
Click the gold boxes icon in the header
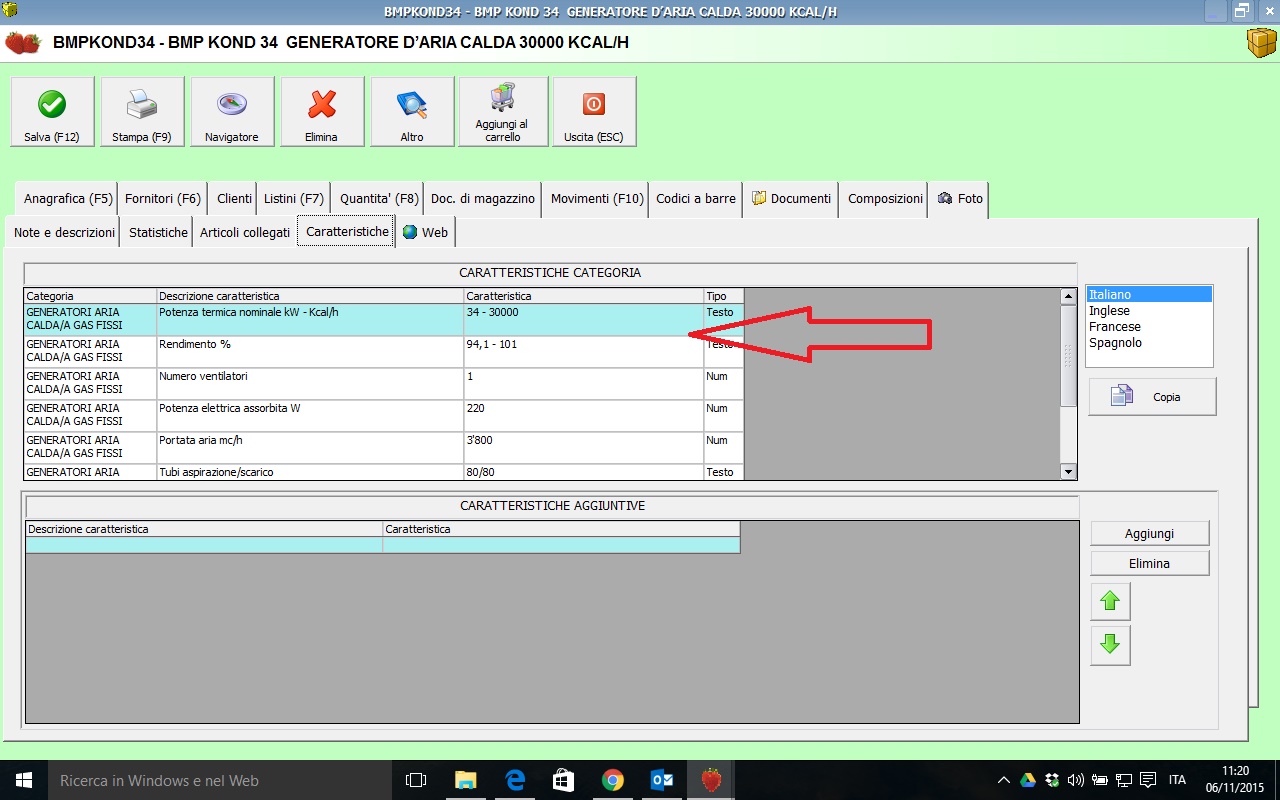1261,43
